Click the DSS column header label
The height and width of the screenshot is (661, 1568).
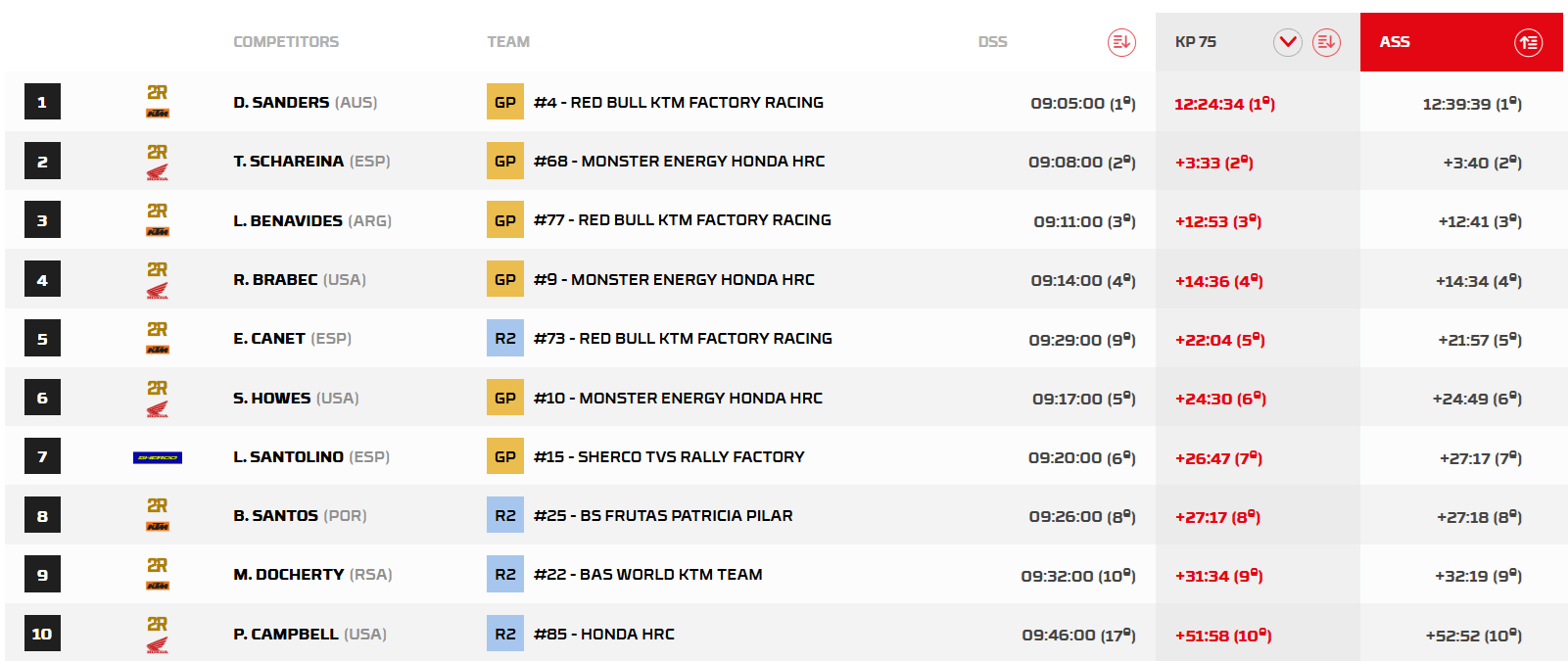pyautogui.click(x=992, y=42)
